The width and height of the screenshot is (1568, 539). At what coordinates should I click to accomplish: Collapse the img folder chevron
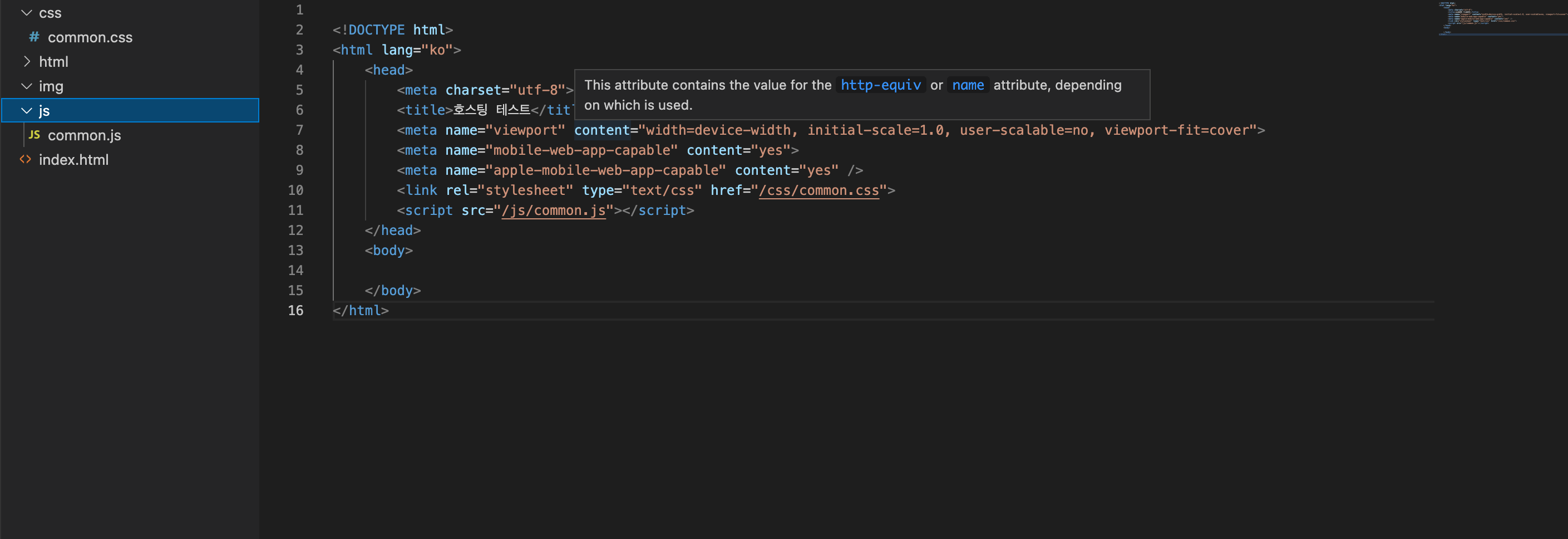[26, 86]
